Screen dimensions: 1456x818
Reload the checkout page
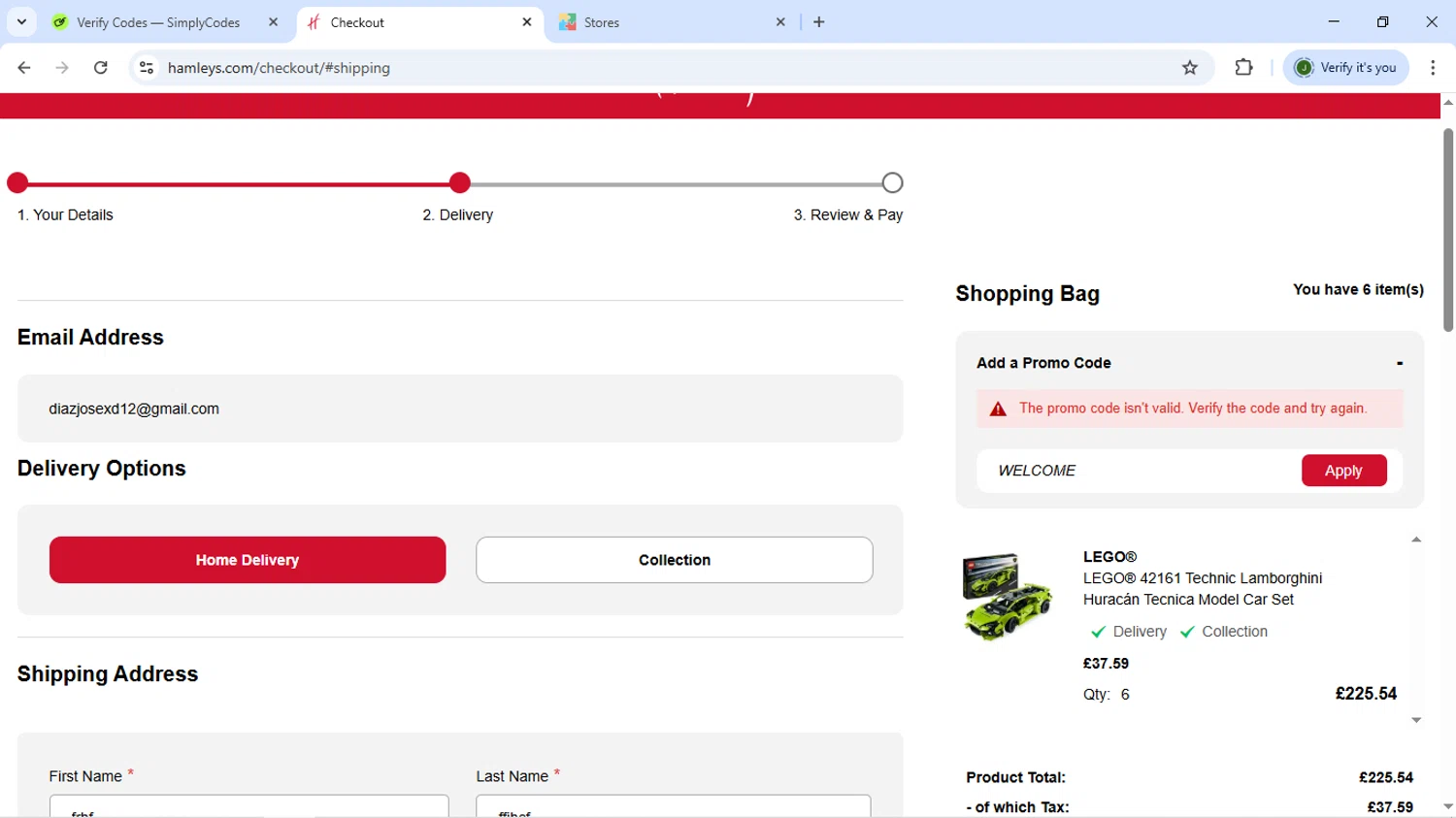(101, 68)
